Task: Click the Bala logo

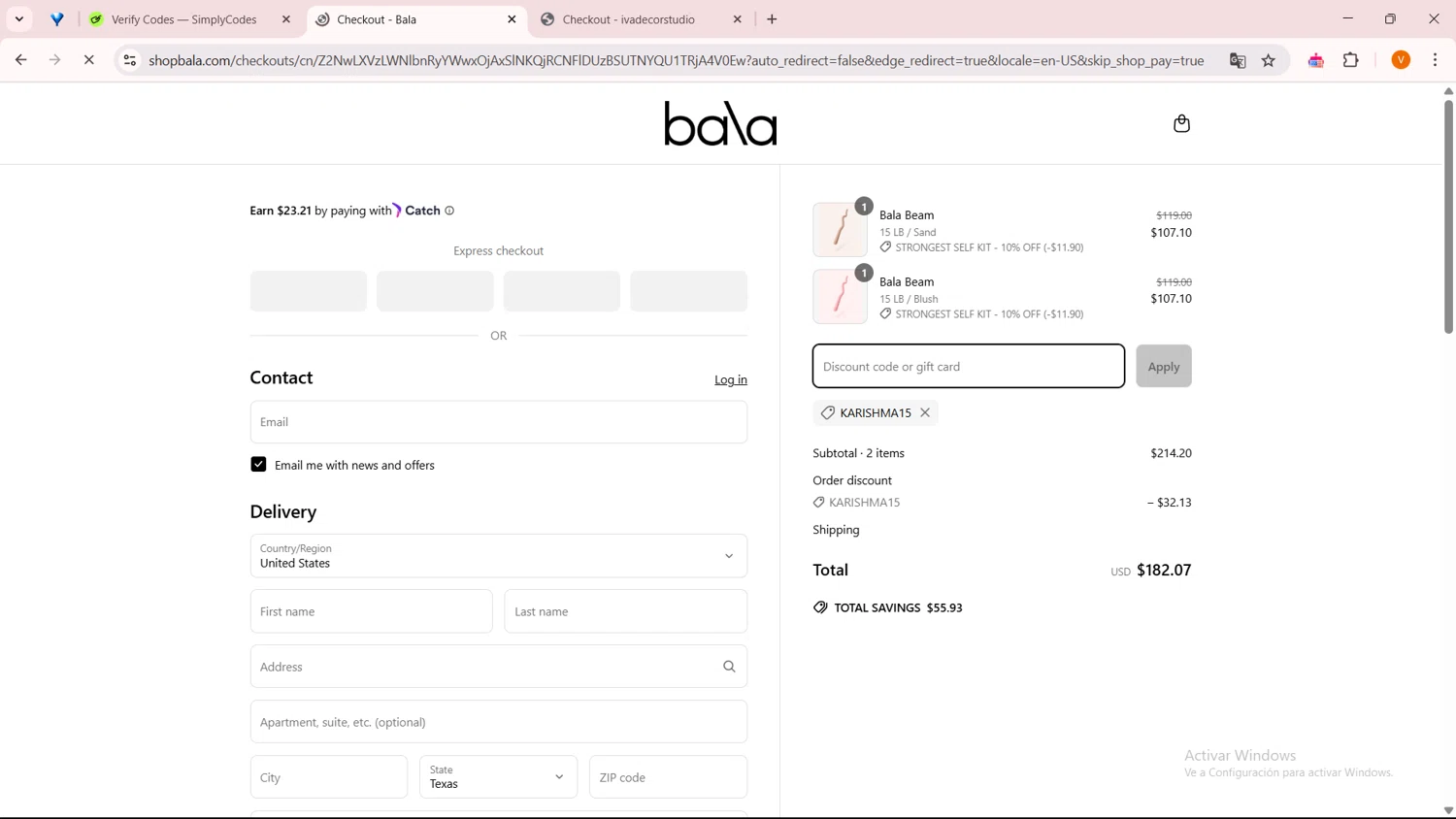Action: click(720, 123)
